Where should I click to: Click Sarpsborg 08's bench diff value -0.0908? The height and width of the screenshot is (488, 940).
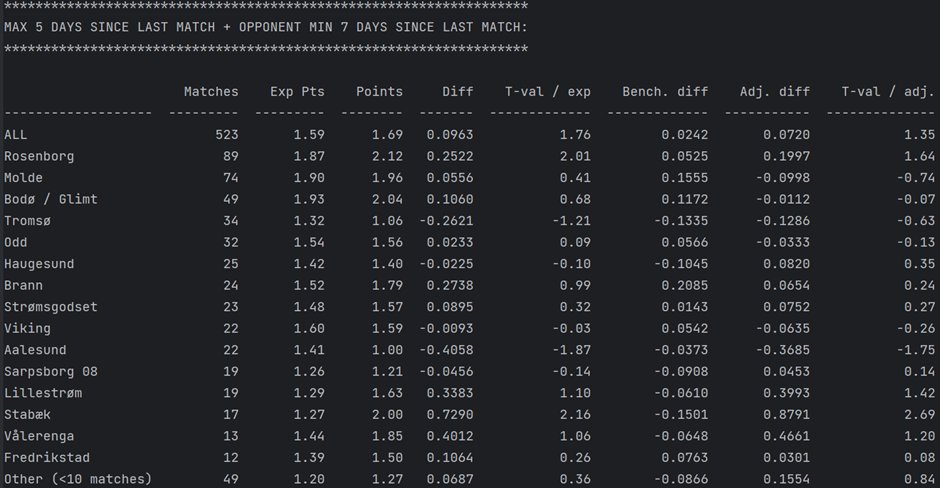[681, 372]
